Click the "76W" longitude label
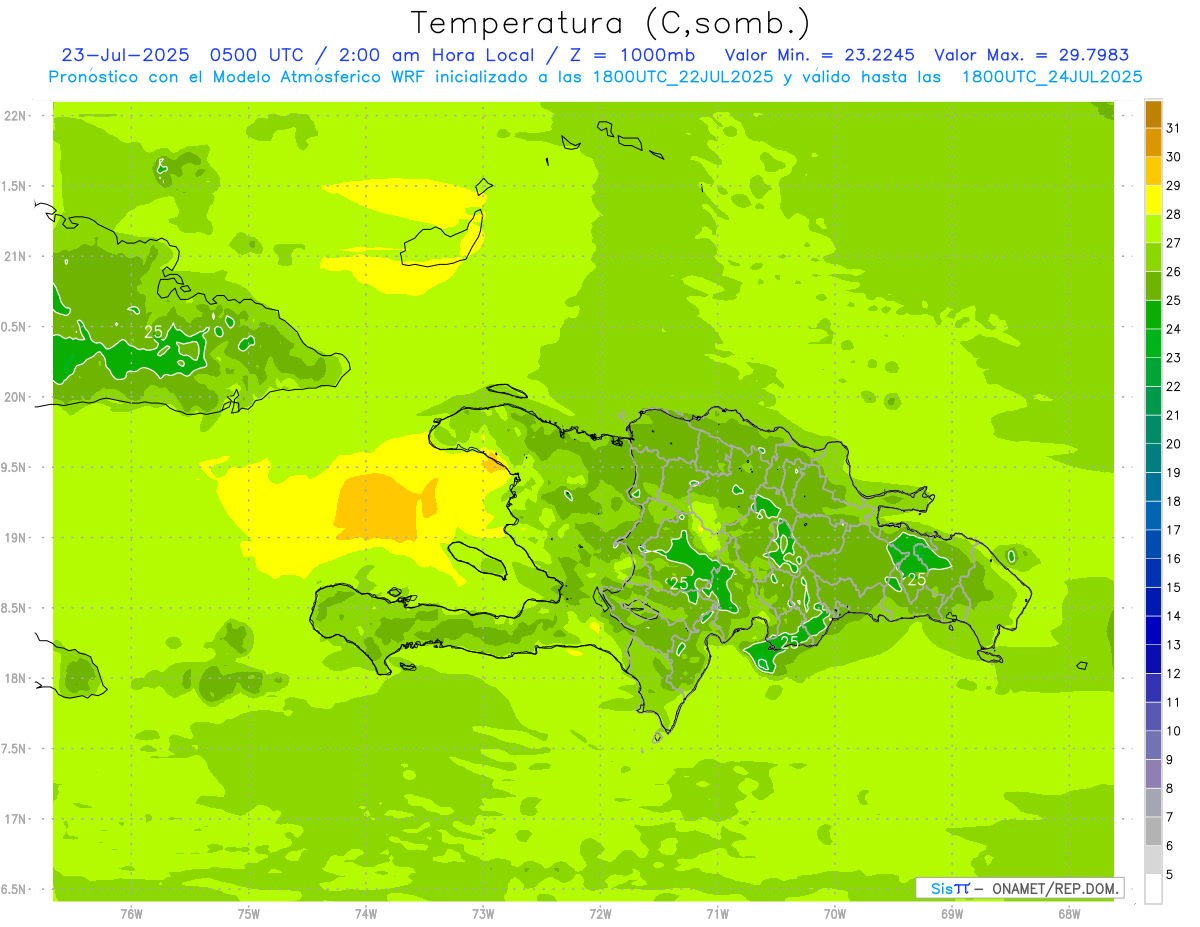 (131, 913)
